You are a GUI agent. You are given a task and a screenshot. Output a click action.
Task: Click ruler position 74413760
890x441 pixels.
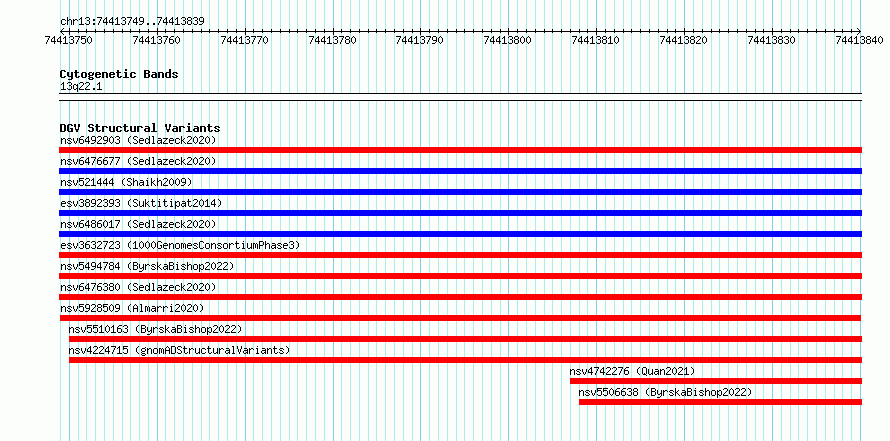coord(157,40)
